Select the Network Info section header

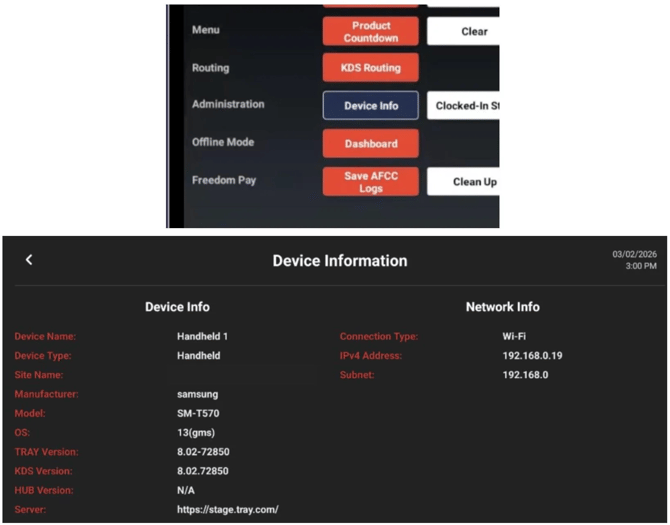coord(502,307)
